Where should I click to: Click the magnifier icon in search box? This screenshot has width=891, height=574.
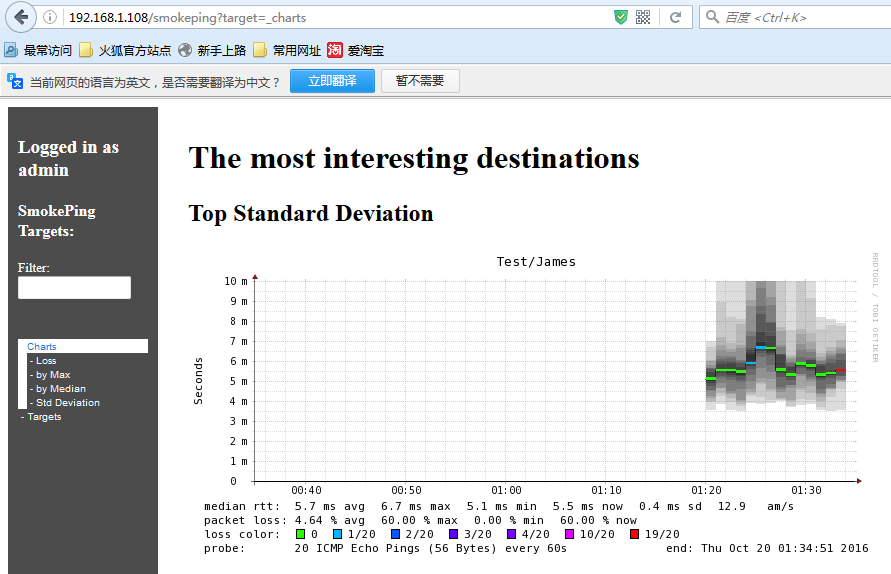[711, 18]
